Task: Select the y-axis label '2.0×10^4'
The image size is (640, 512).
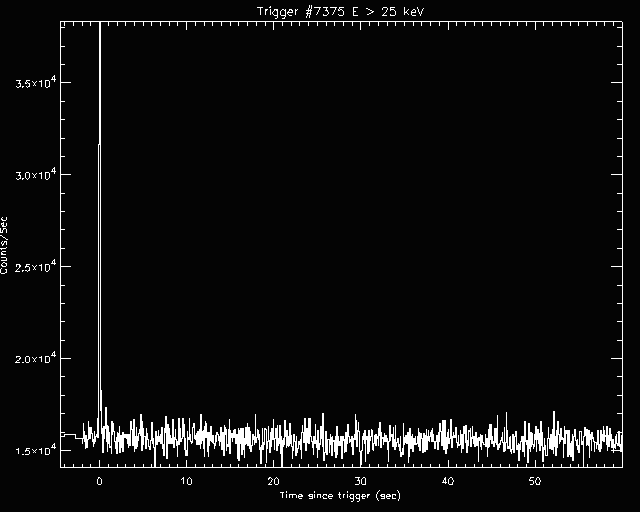Action: (36, 359)
